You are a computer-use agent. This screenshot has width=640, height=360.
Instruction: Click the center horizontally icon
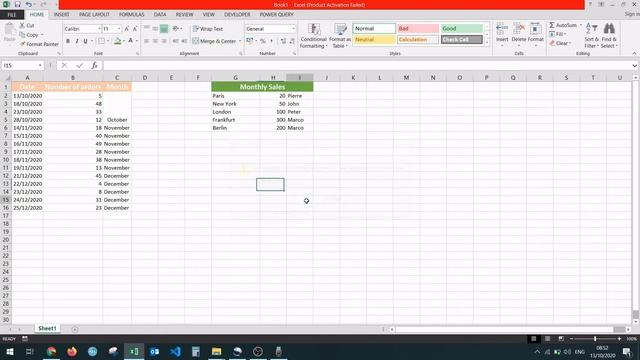pos(155,41)
